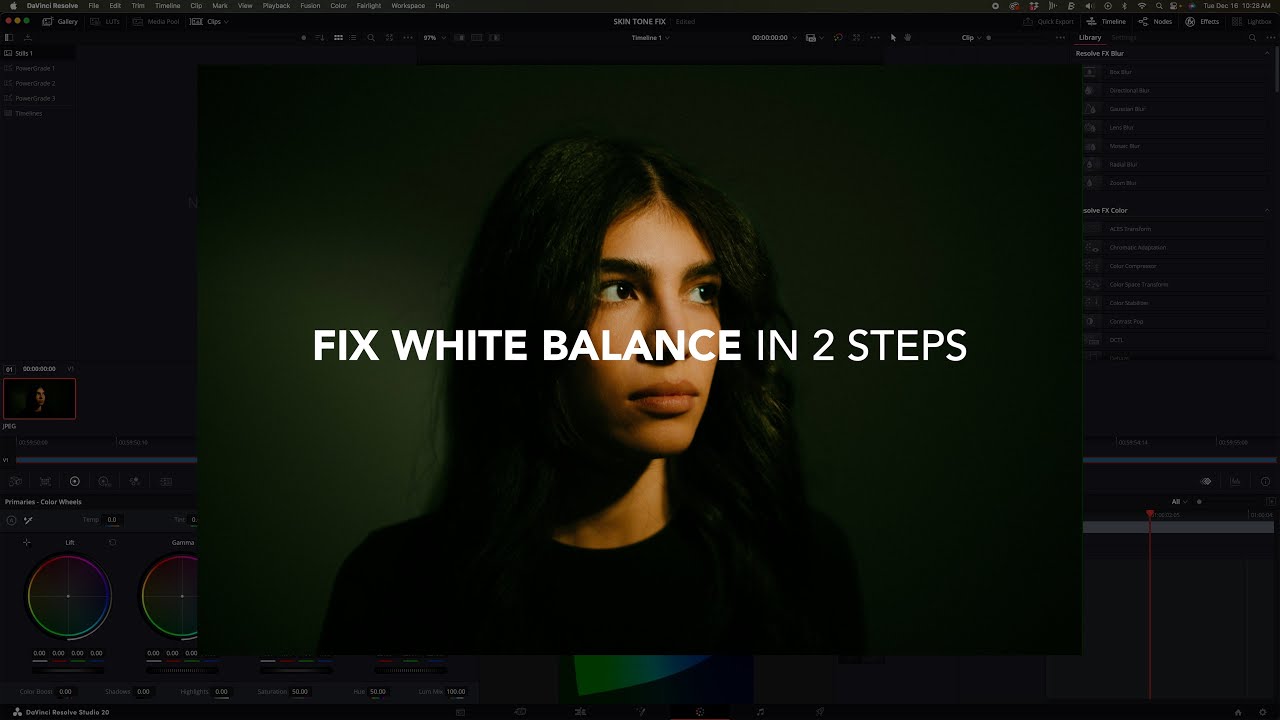Open macOS Spotlight search
This screenshot has width=1280, height=720.
coord(1157,6)
